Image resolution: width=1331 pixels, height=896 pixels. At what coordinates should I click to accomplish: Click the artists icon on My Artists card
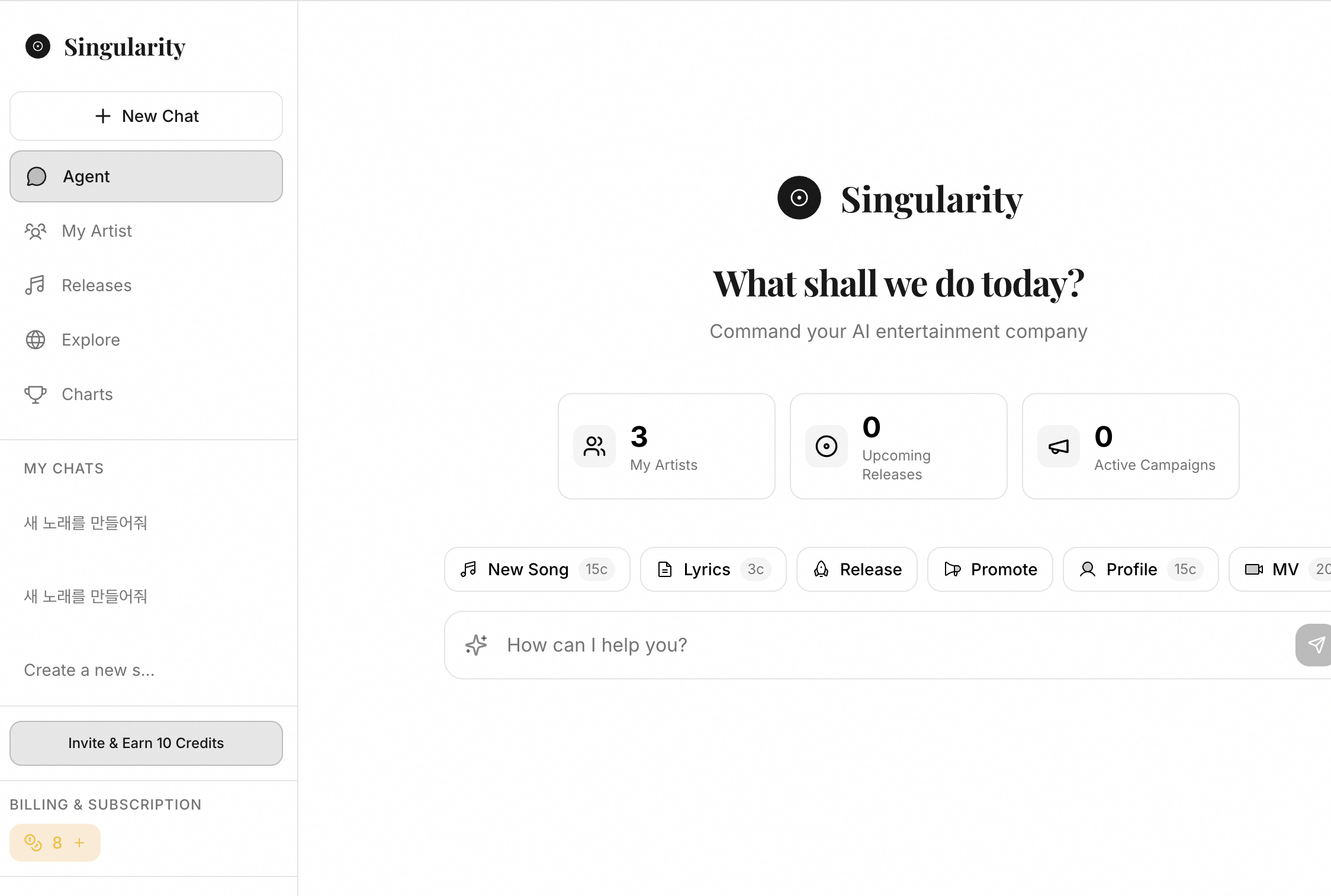click(594, 446)
